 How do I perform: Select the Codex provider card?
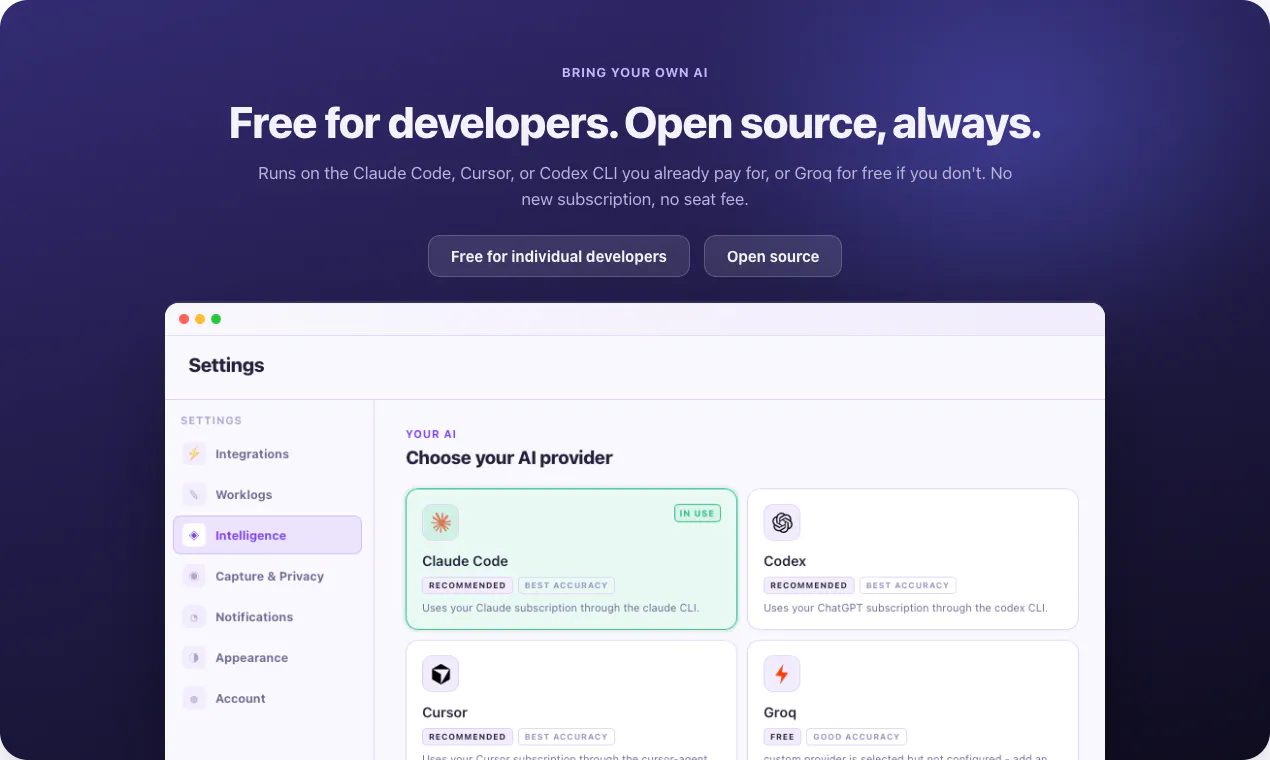pyautogui.click(x=913, y=559)
